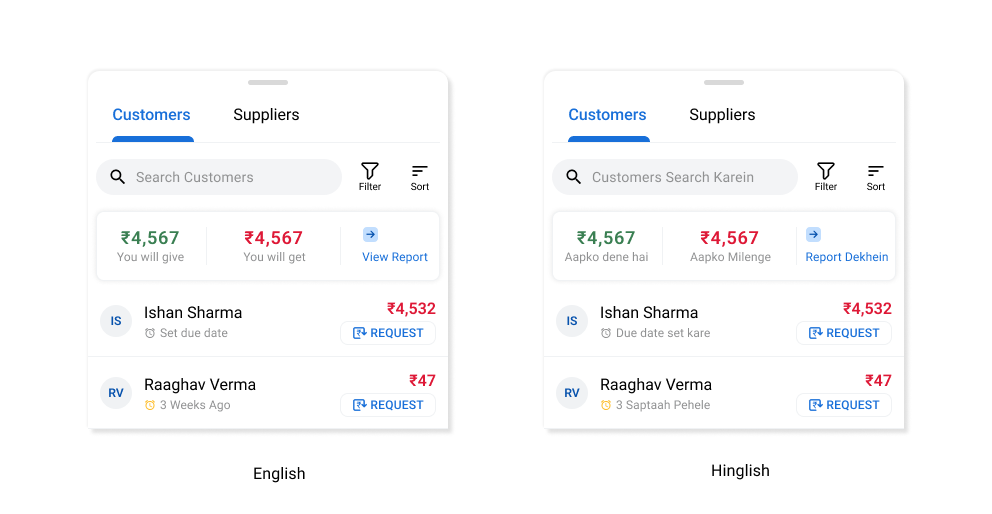Select blue arrow icon above View Report

(x=371, y=235)
